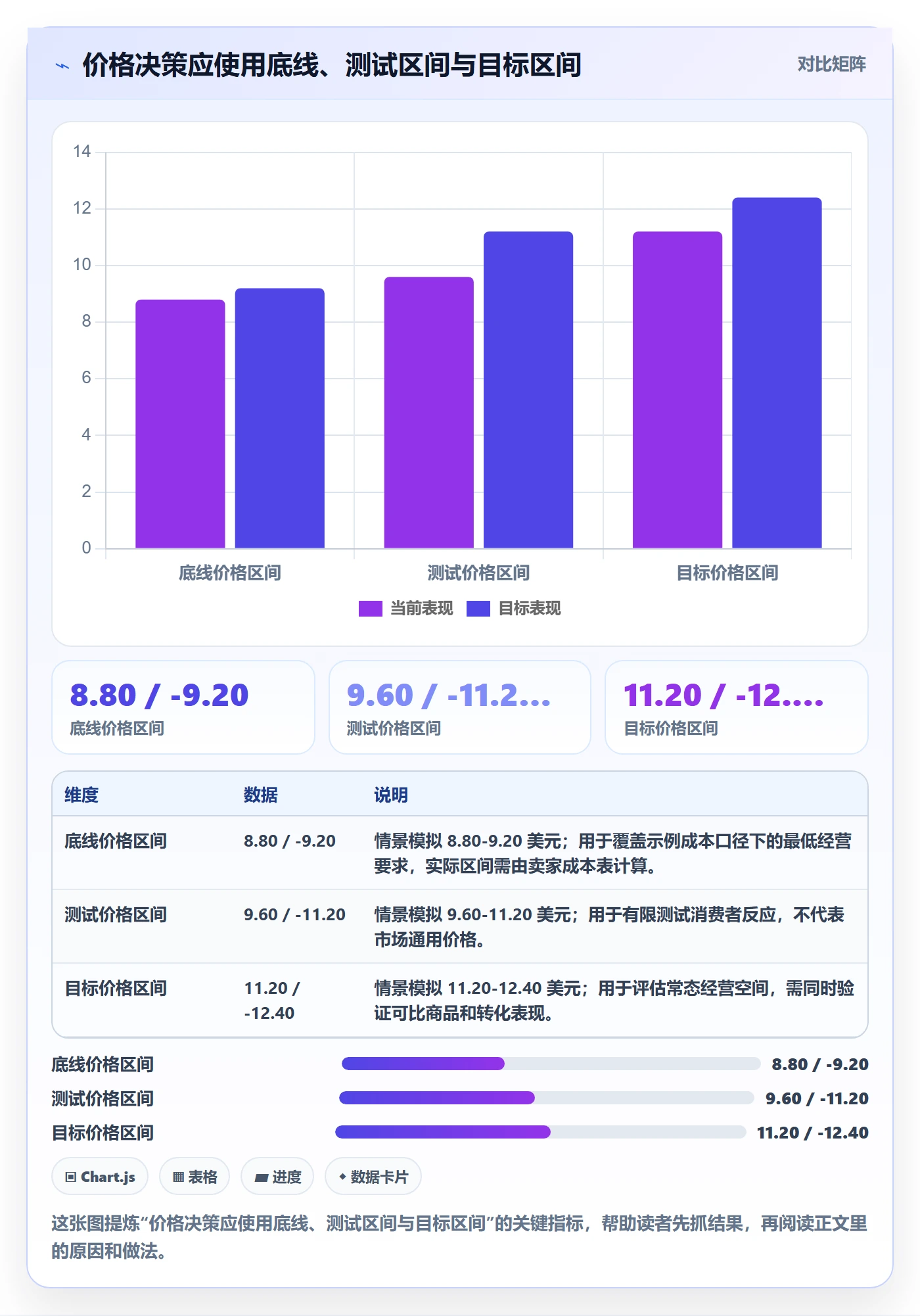Click the title 价格决策应使用底线、测试区间与目标区间
920x1316 pixels.
pyautogui.click(x=332, y=66)
